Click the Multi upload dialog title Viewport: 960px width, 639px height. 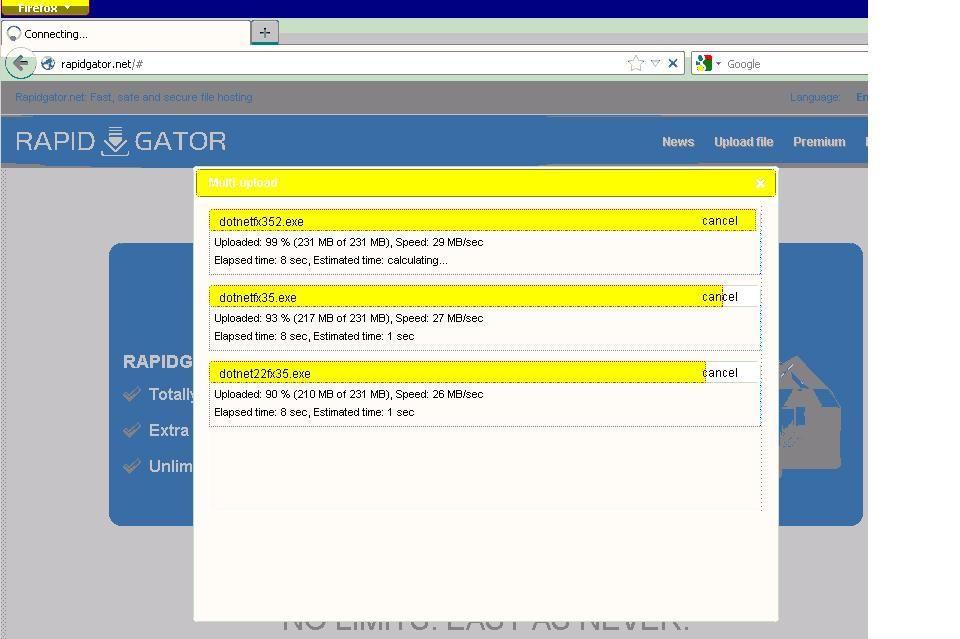tap(242, 183)
